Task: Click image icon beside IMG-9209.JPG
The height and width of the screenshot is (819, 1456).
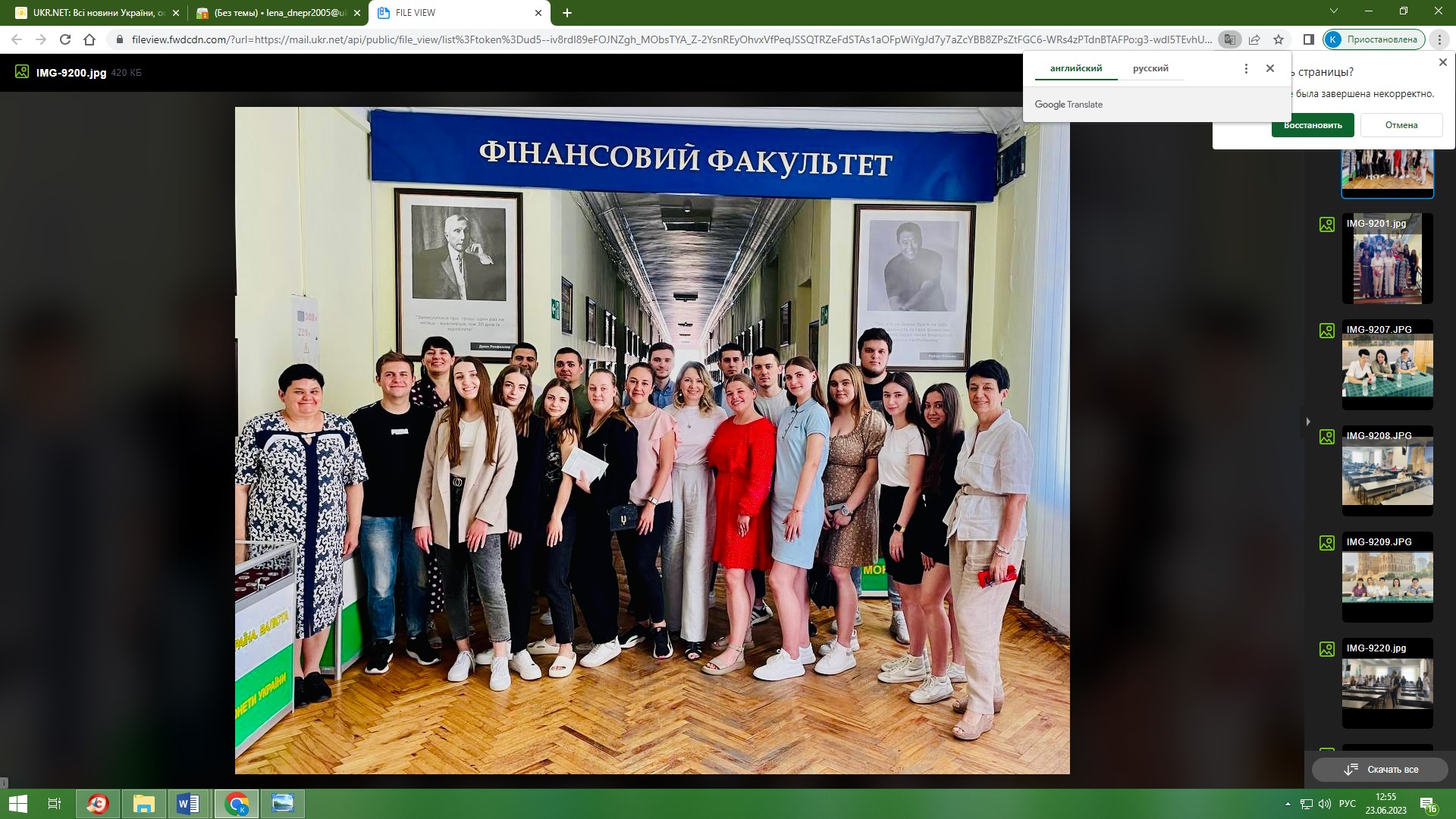Action: point(1327,543)
